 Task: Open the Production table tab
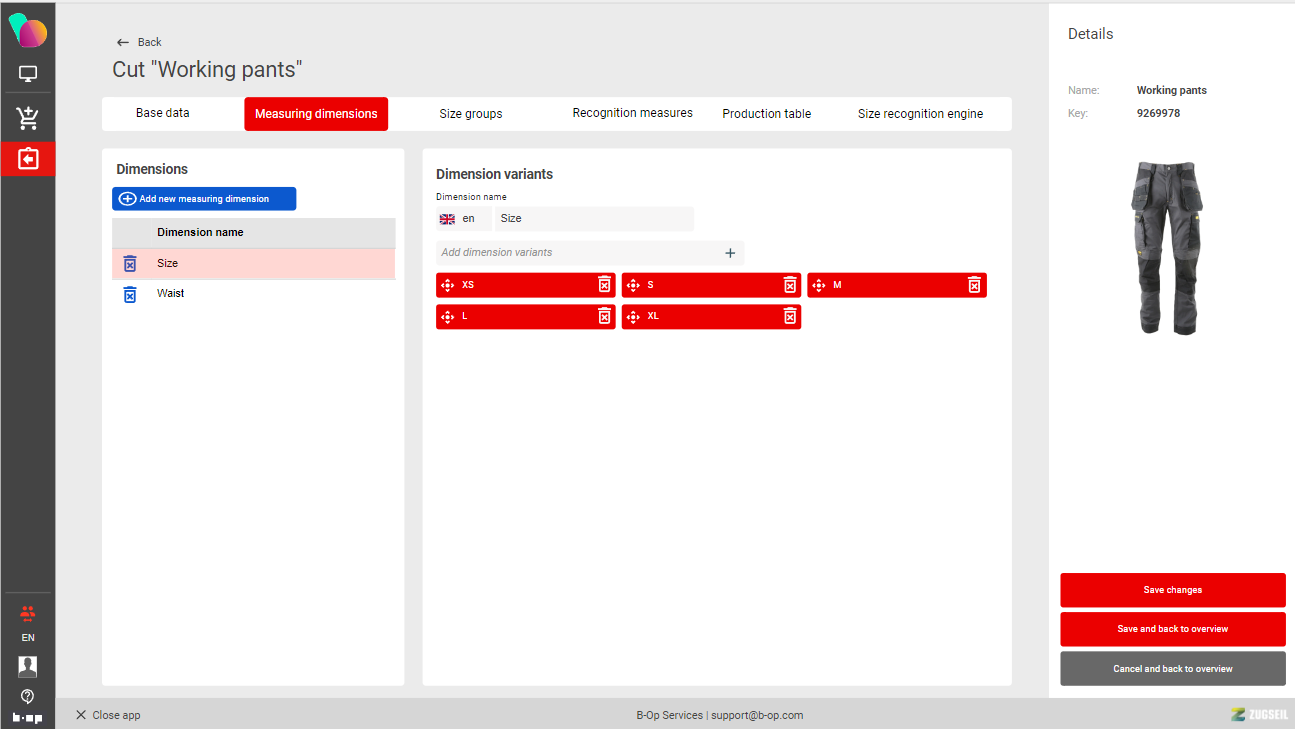767,114
